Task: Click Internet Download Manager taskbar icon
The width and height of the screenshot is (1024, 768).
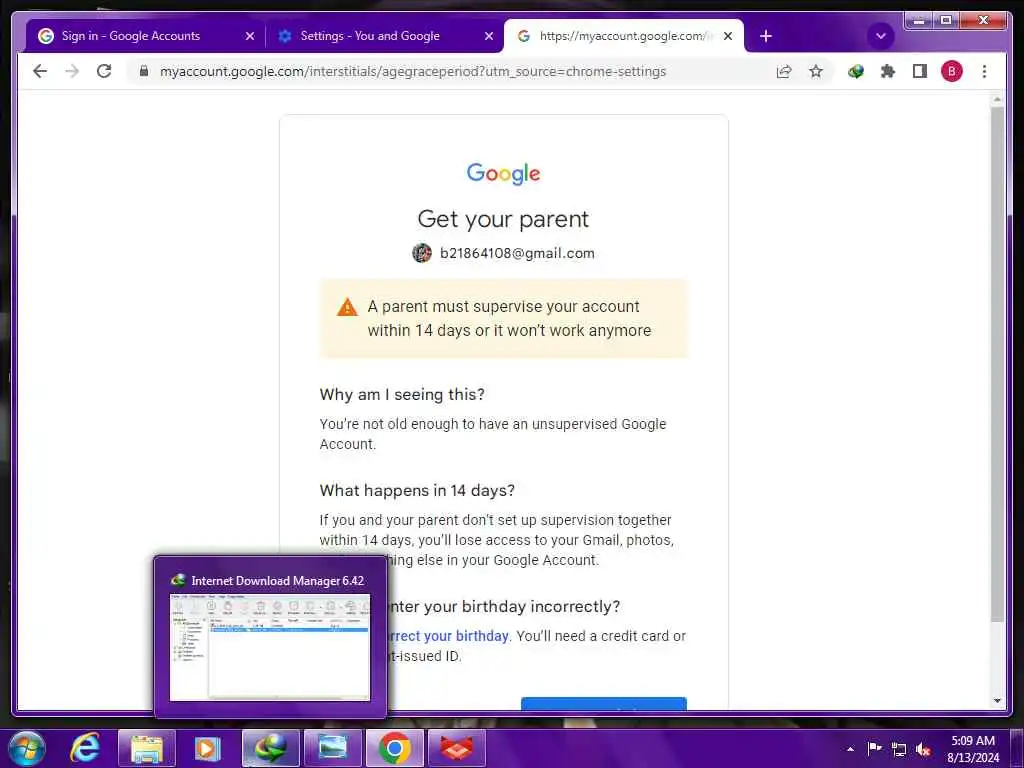Action: tap(270, 748)
